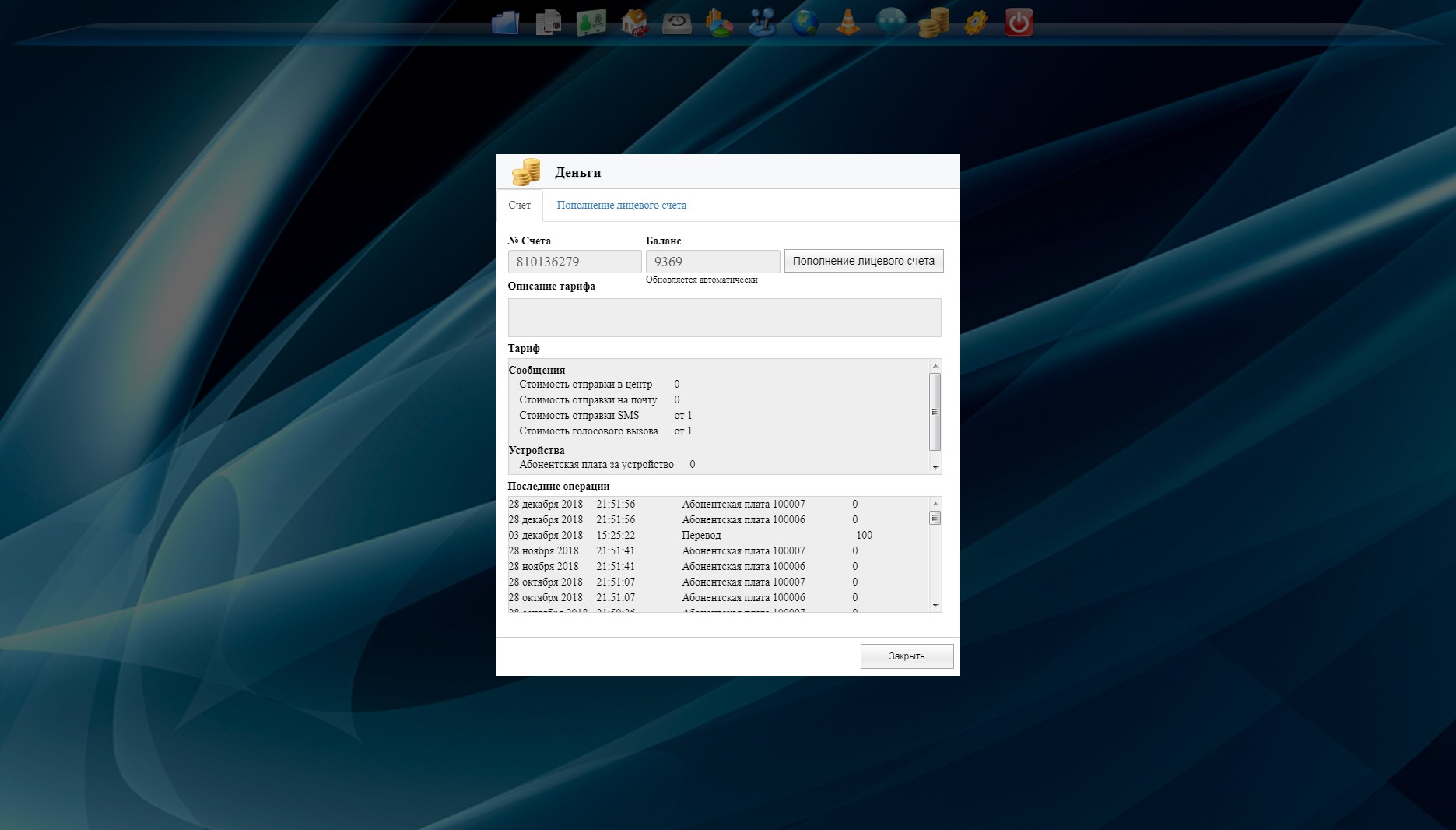Open the history clock drive icon
Image resolution: width=1456 pixels, height=830 pixels.
click(x=677, y=22)
